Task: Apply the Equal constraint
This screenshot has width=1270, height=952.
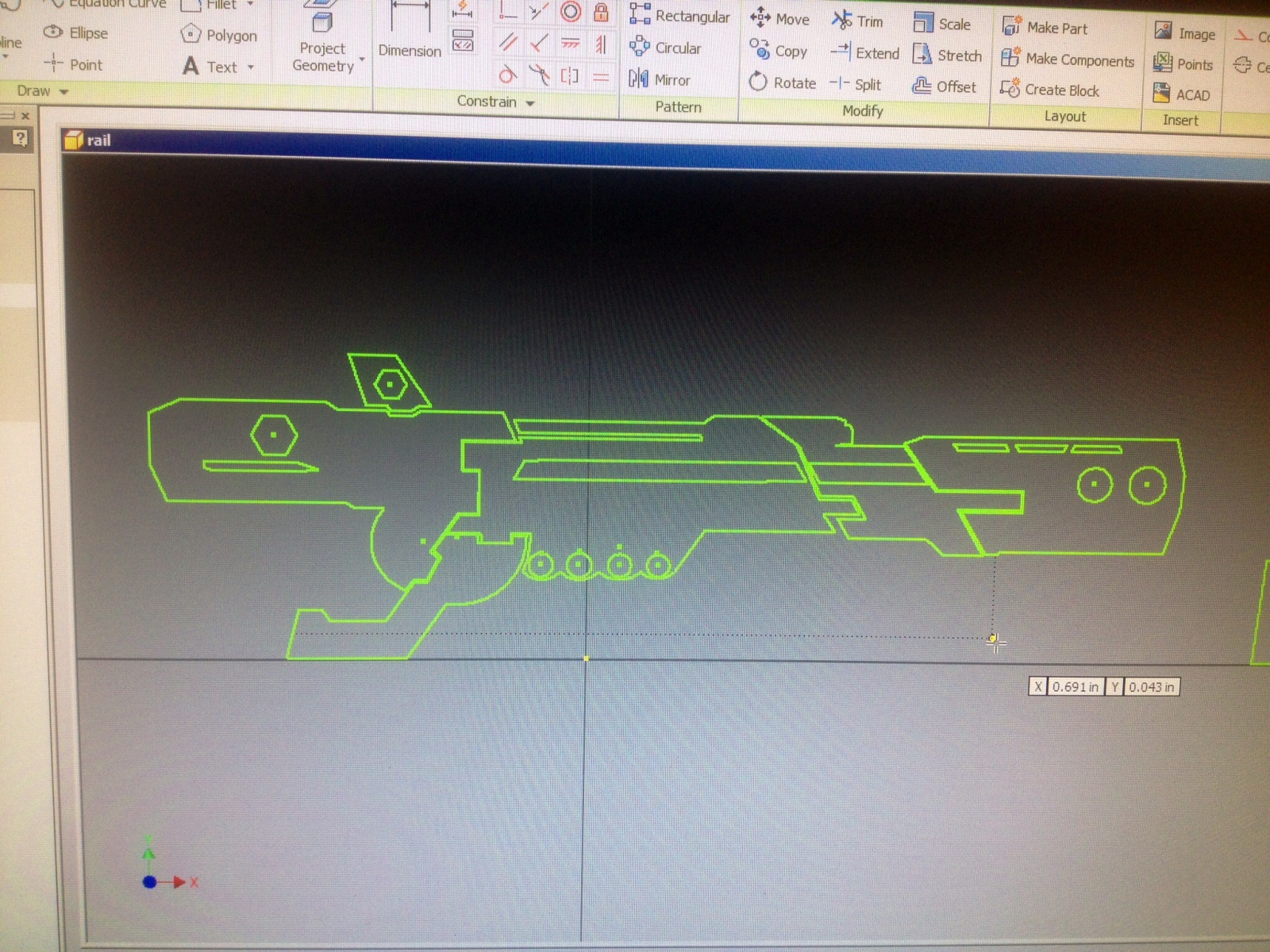Action: (x=601, y=77)
